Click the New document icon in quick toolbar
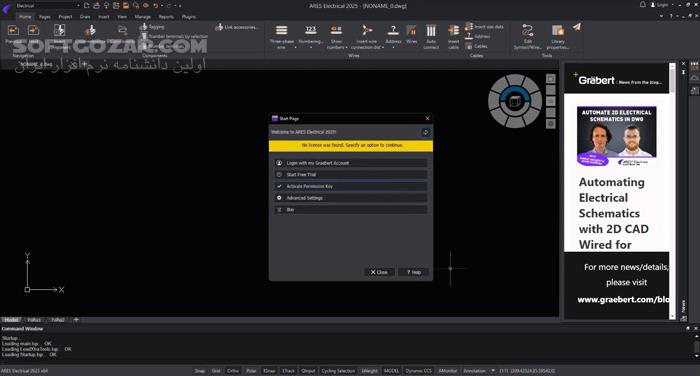Image resolution: width=700 pixels, height=376 pixels. (87, 5)
